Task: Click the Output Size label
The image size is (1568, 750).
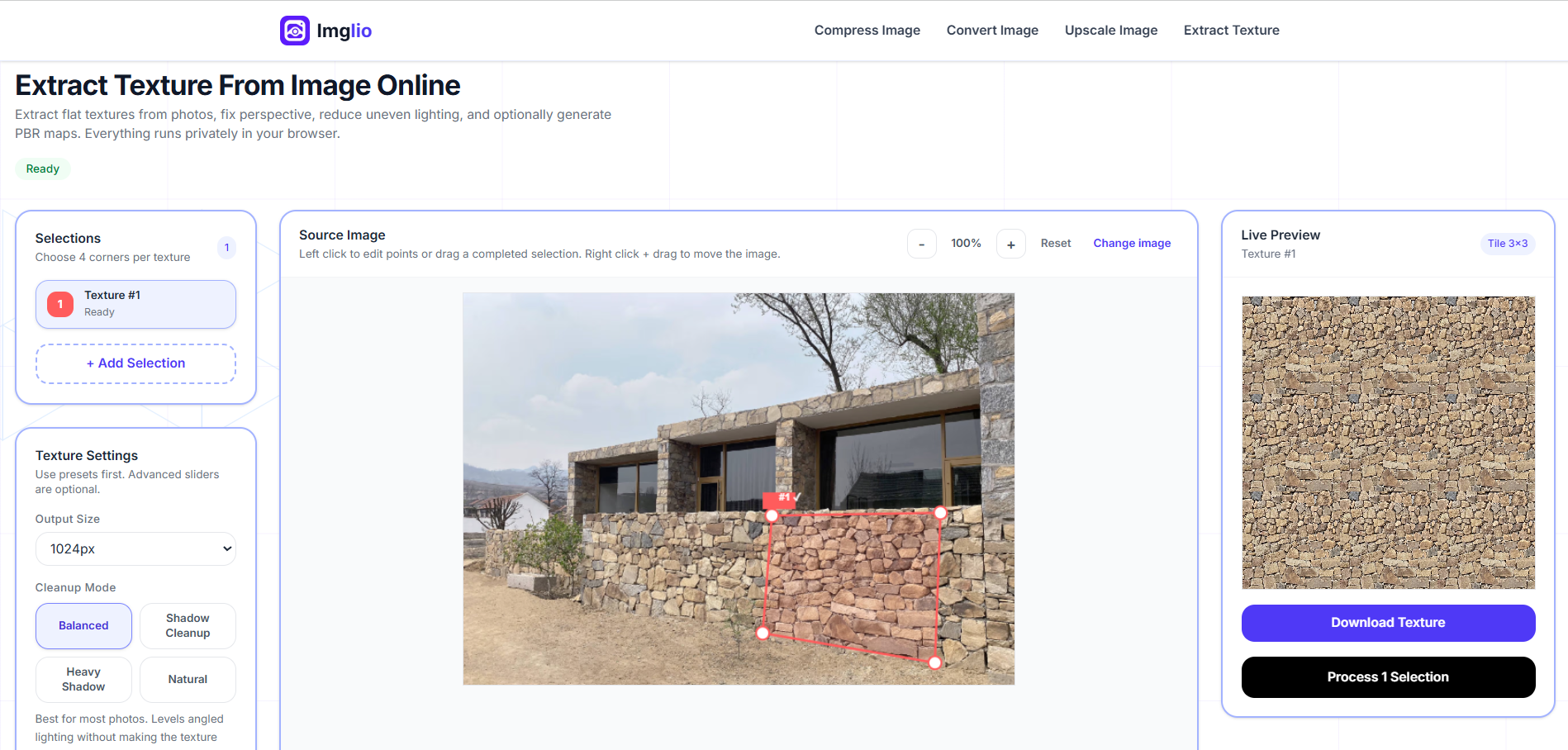Action: (x=68, y=520)
